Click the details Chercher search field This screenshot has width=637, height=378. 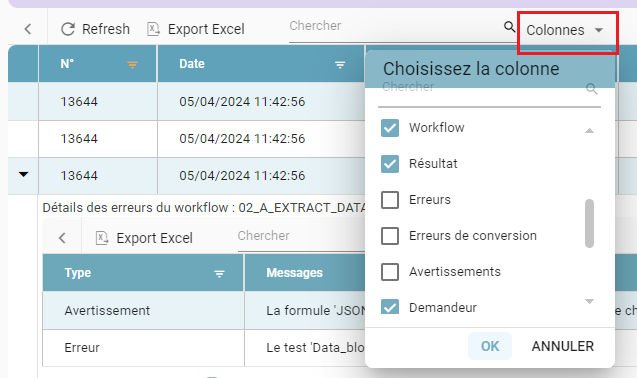point(301,236)
